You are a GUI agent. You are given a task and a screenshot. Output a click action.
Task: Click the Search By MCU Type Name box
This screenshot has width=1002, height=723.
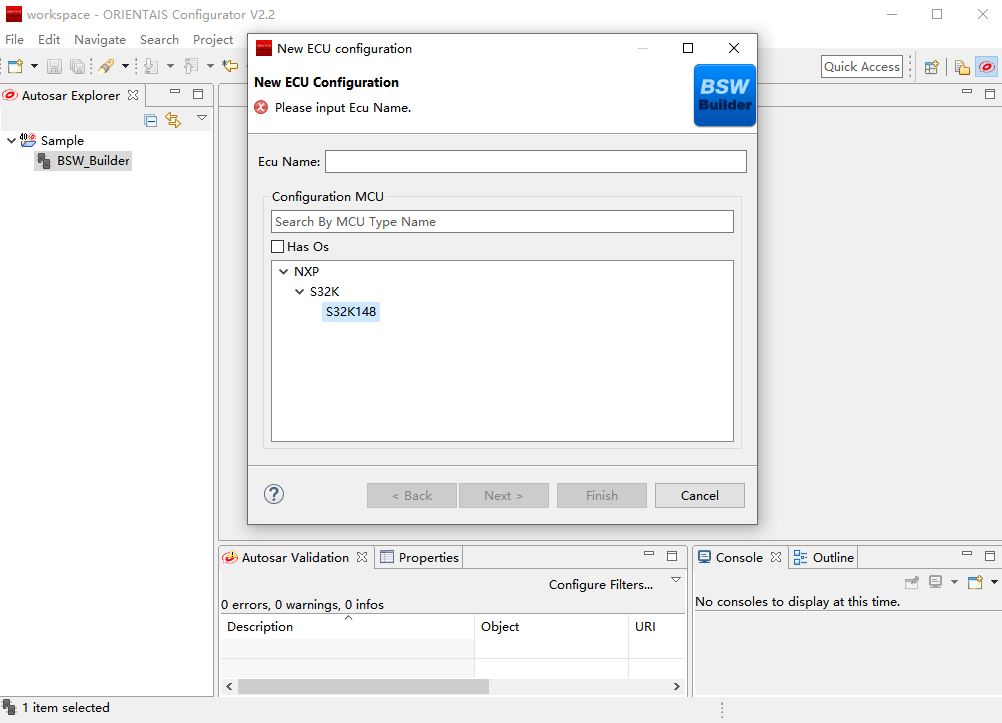(502, 222)
